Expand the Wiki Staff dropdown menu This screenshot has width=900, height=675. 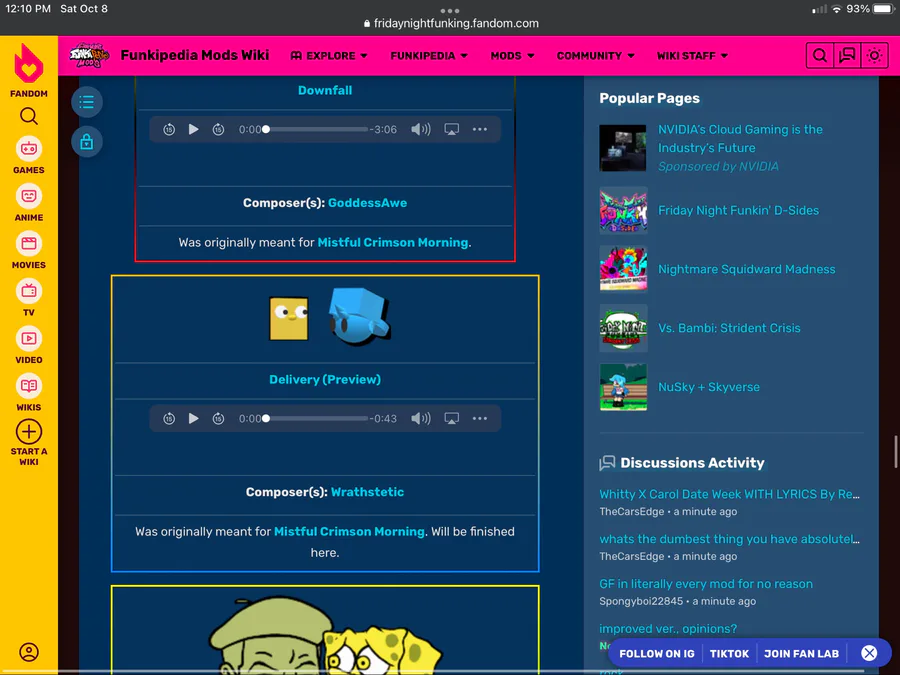pos(692,56)
